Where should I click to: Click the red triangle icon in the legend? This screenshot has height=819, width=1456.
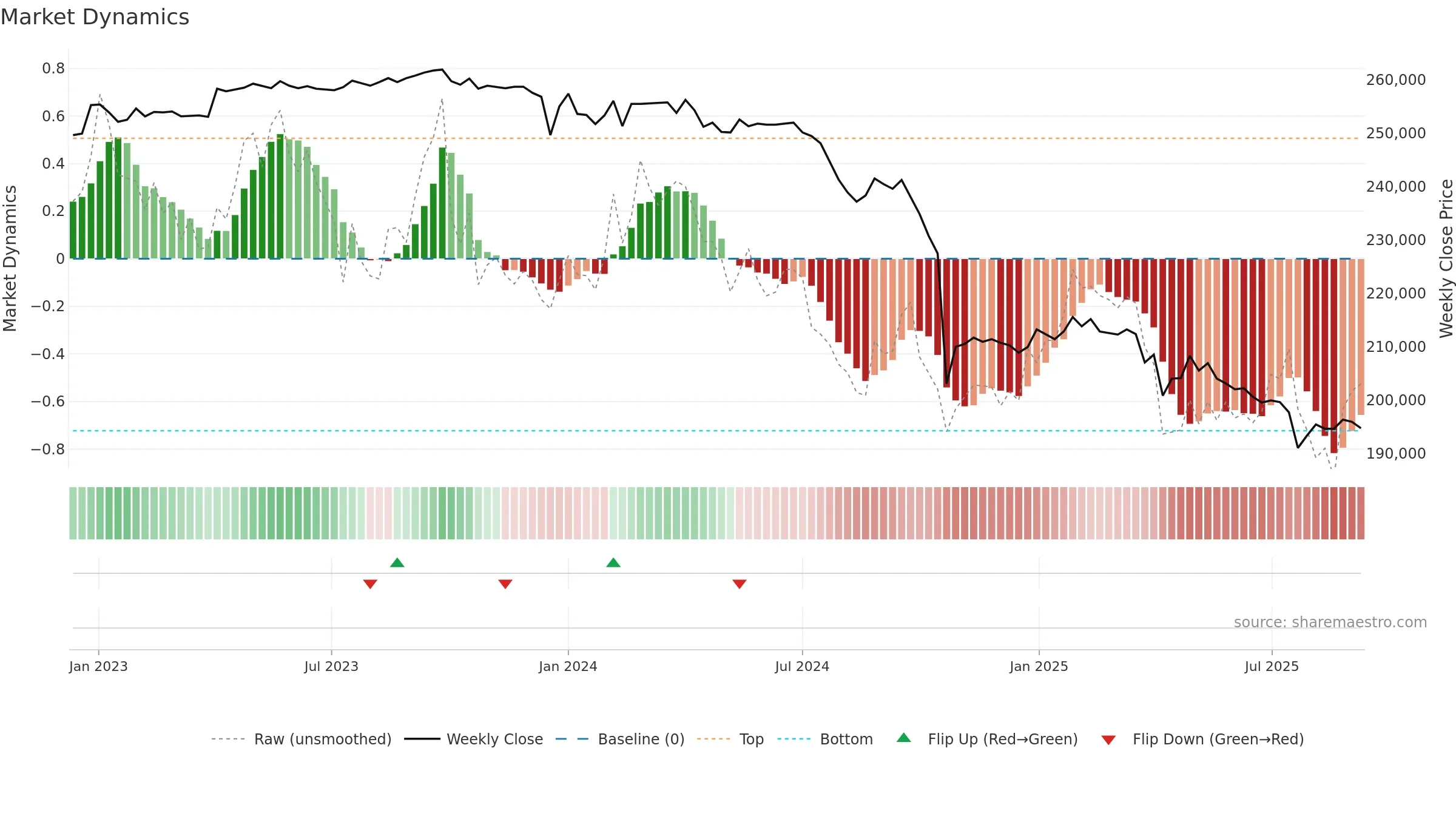(x=1108, y=740)
